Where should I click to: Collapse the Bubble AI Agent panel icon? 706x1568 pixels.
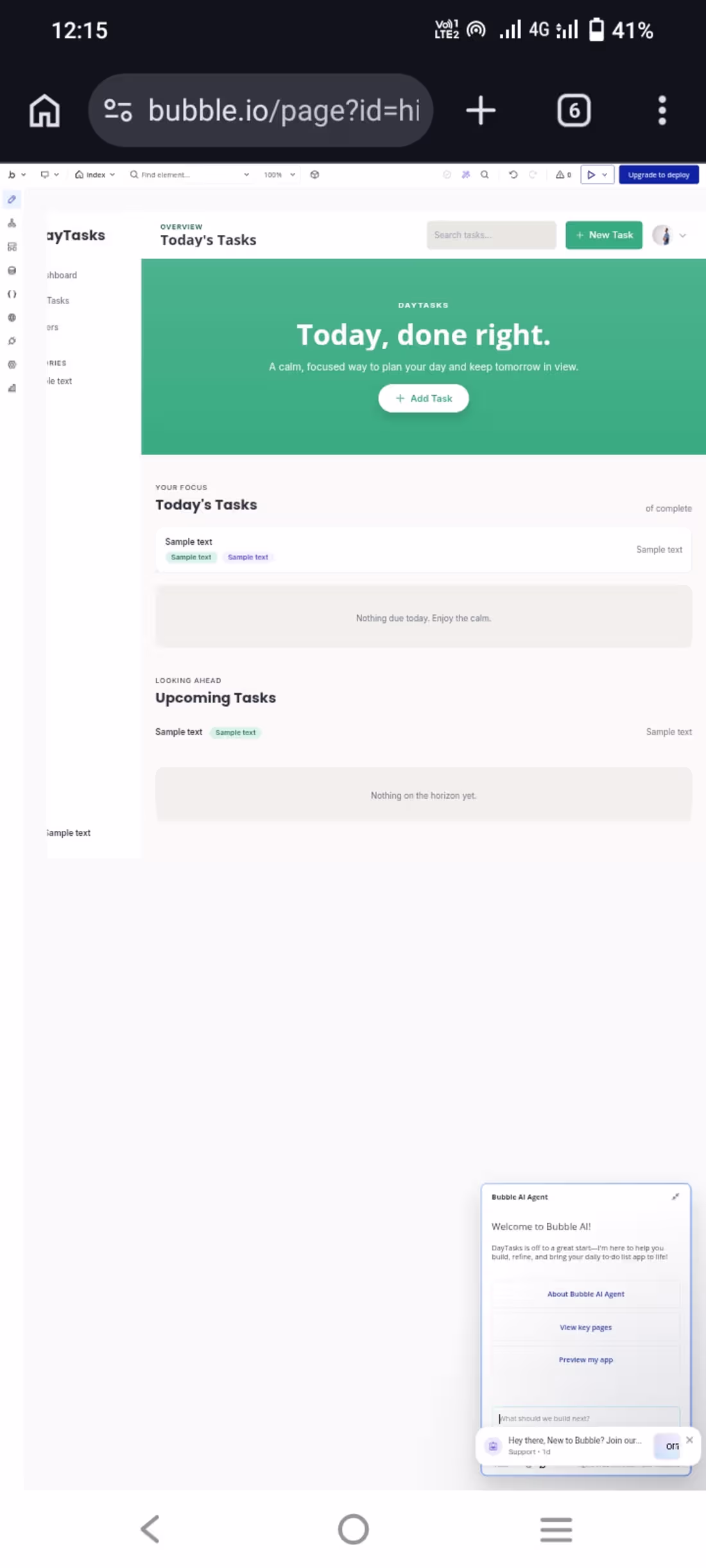pyautogui.click(x=675, y=1197)
